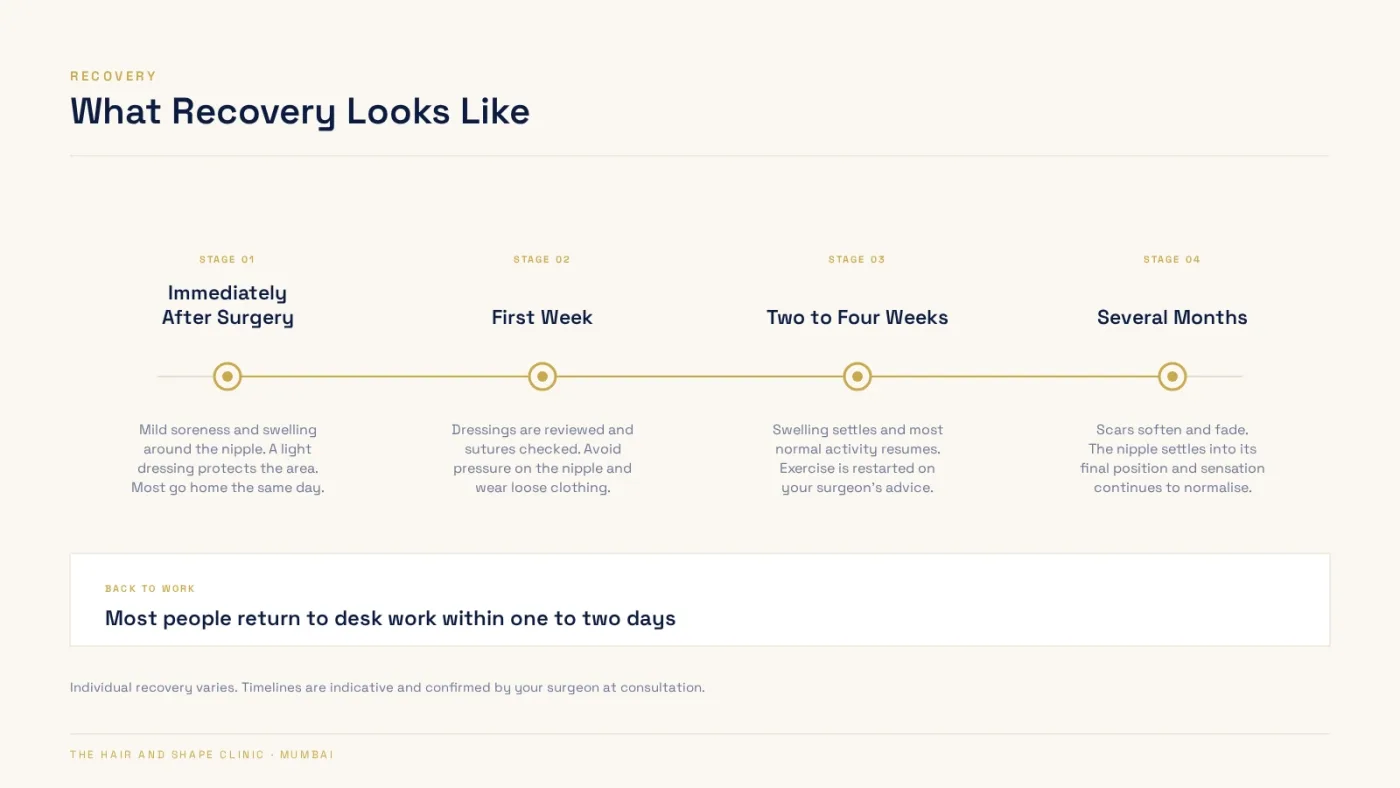Image resolution: width=1400 pixels, height=788 pixels.
Task: Select the 'Immediately After Surgery' heading
Action: (228, 305)
